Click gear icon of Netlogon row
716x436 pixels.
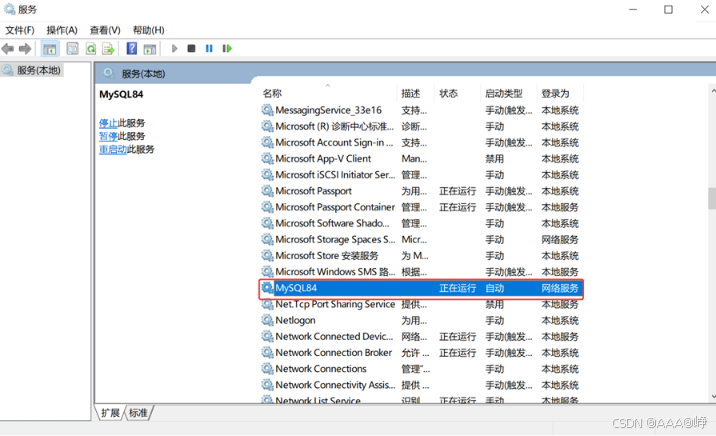pos(267,320)
